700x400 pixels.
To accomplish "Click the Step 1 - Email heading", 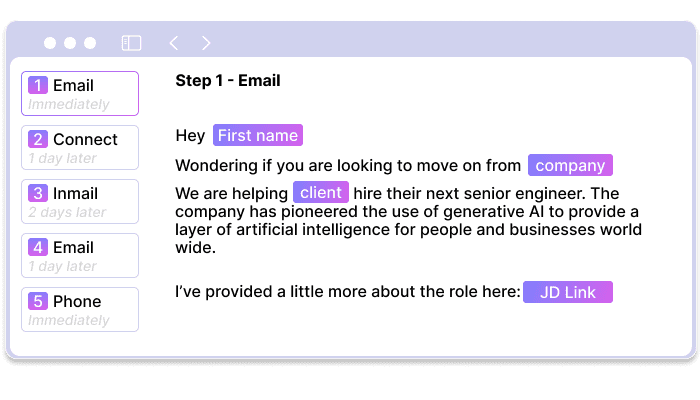I will point(227,81).
